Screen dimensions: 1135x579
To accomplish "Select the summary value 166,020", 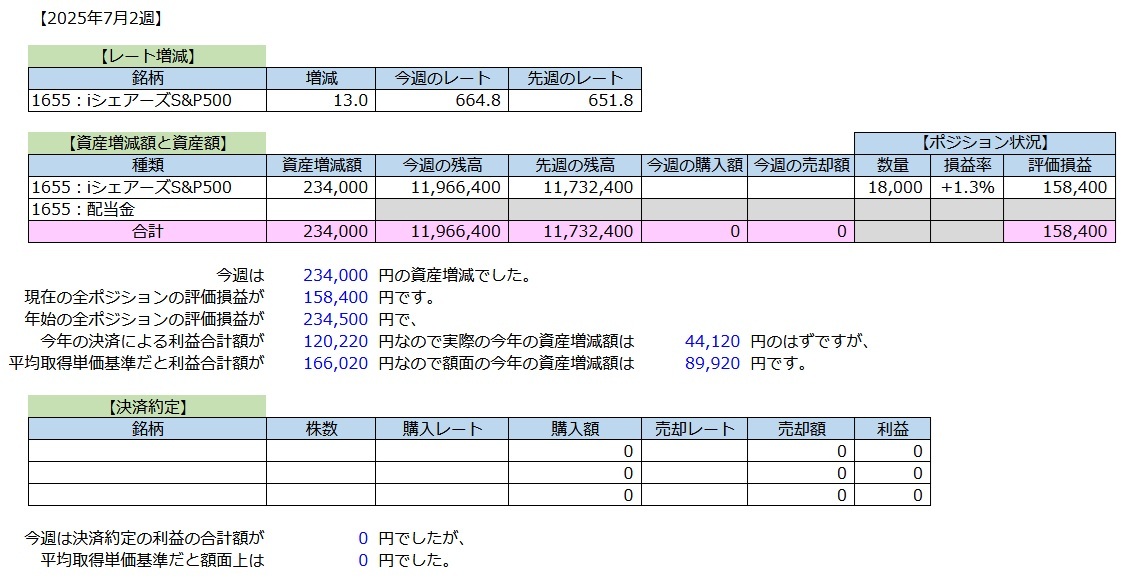I will pyautogui.click(x=335, y=363).
